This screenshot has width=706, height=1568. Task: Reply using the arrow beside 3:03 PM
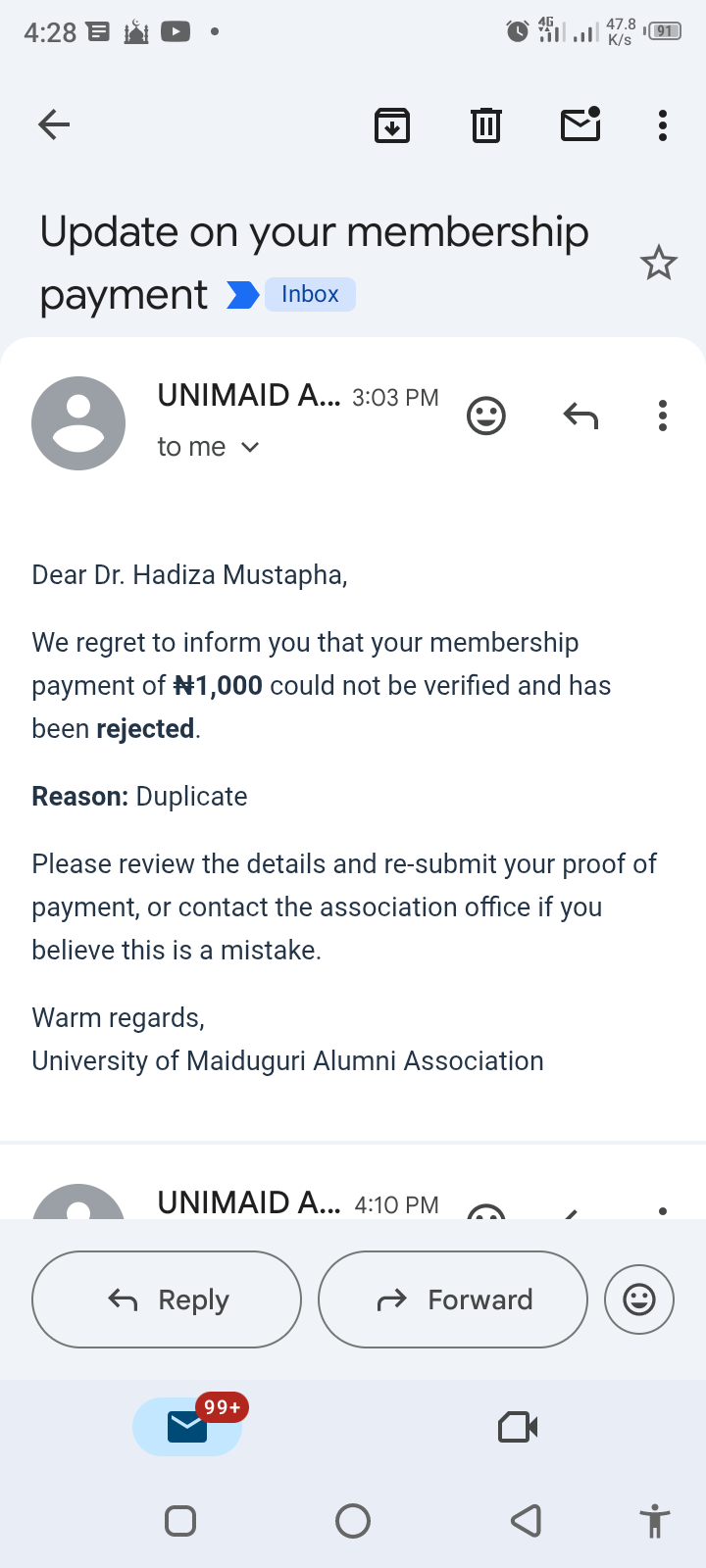(580, 416)
